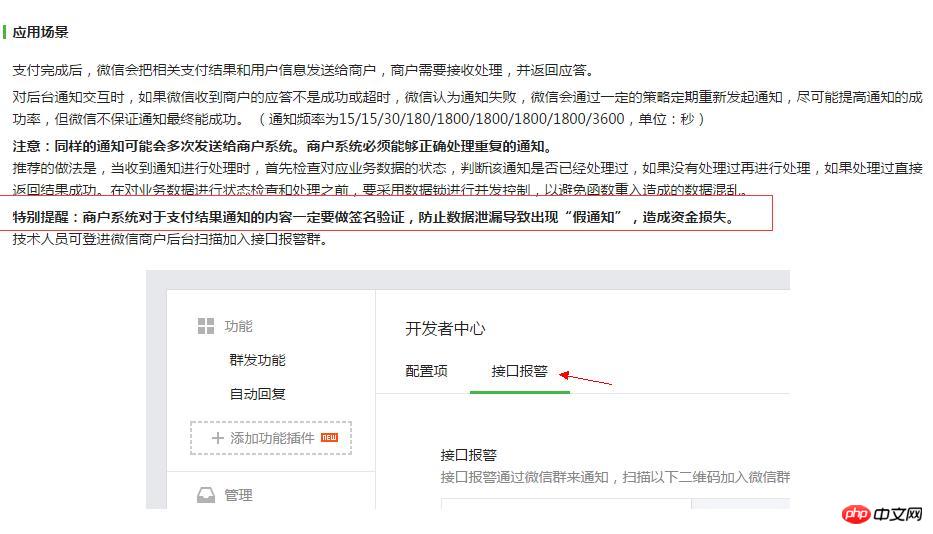Click the 开发者中心 page title

point(445,329)
